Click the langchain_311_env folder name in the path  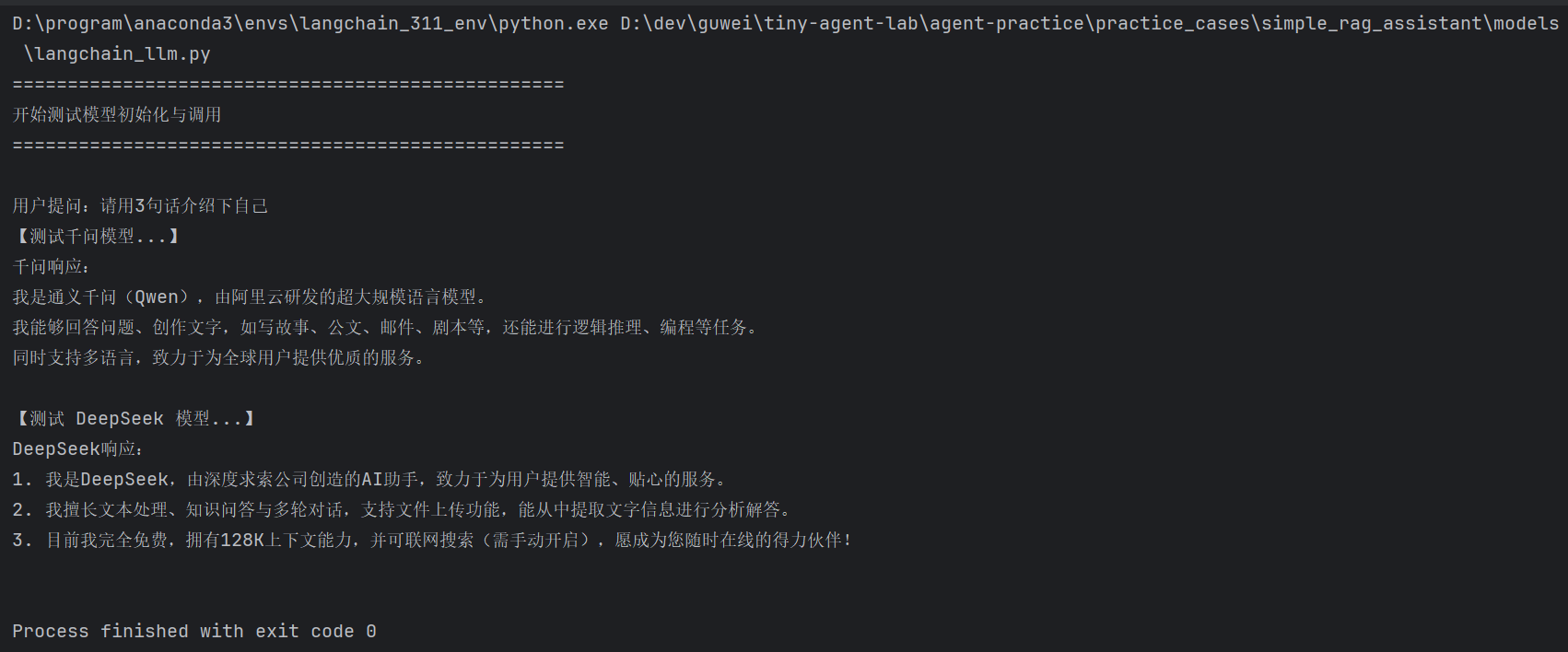pos(392,23)
